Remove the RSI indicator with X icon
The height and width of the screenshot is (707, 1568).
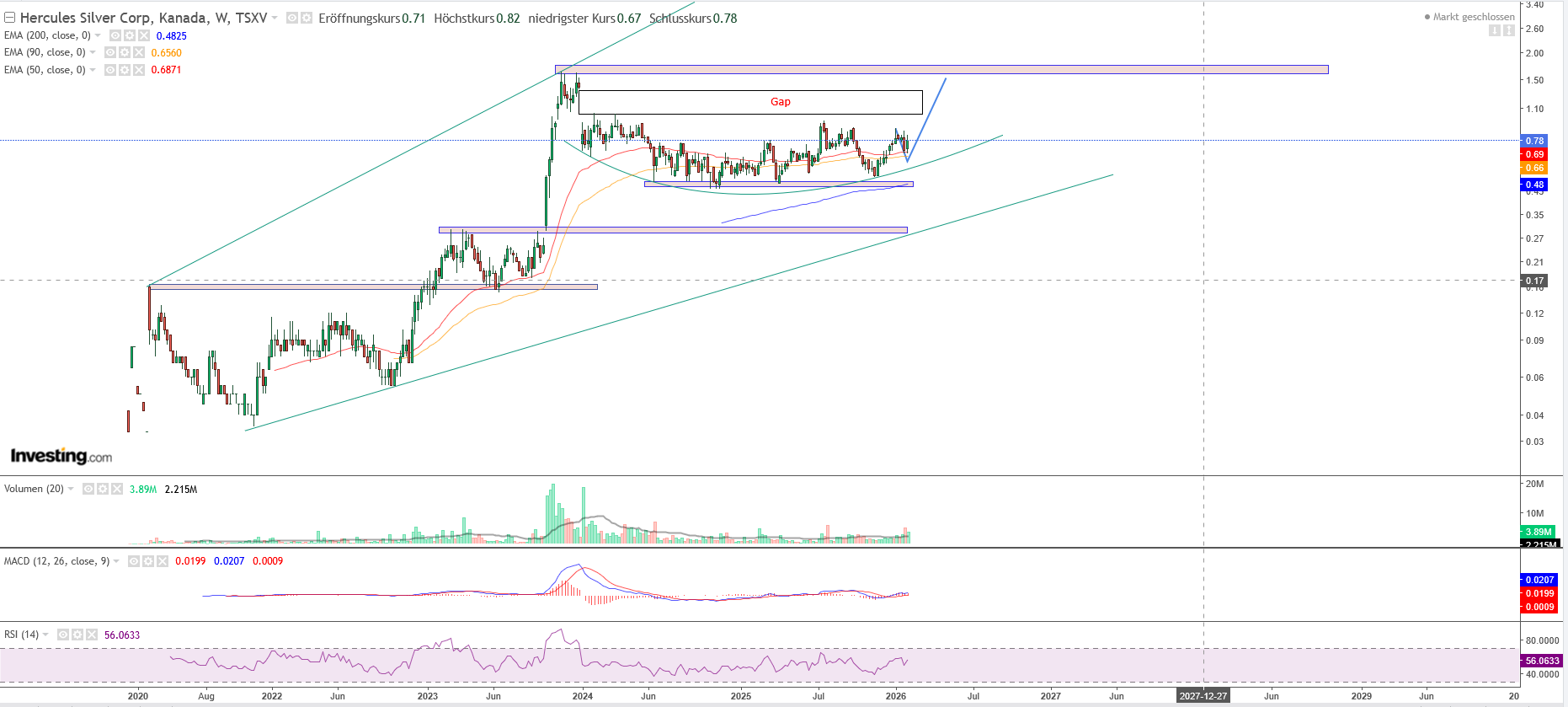[x=92, y=635]
